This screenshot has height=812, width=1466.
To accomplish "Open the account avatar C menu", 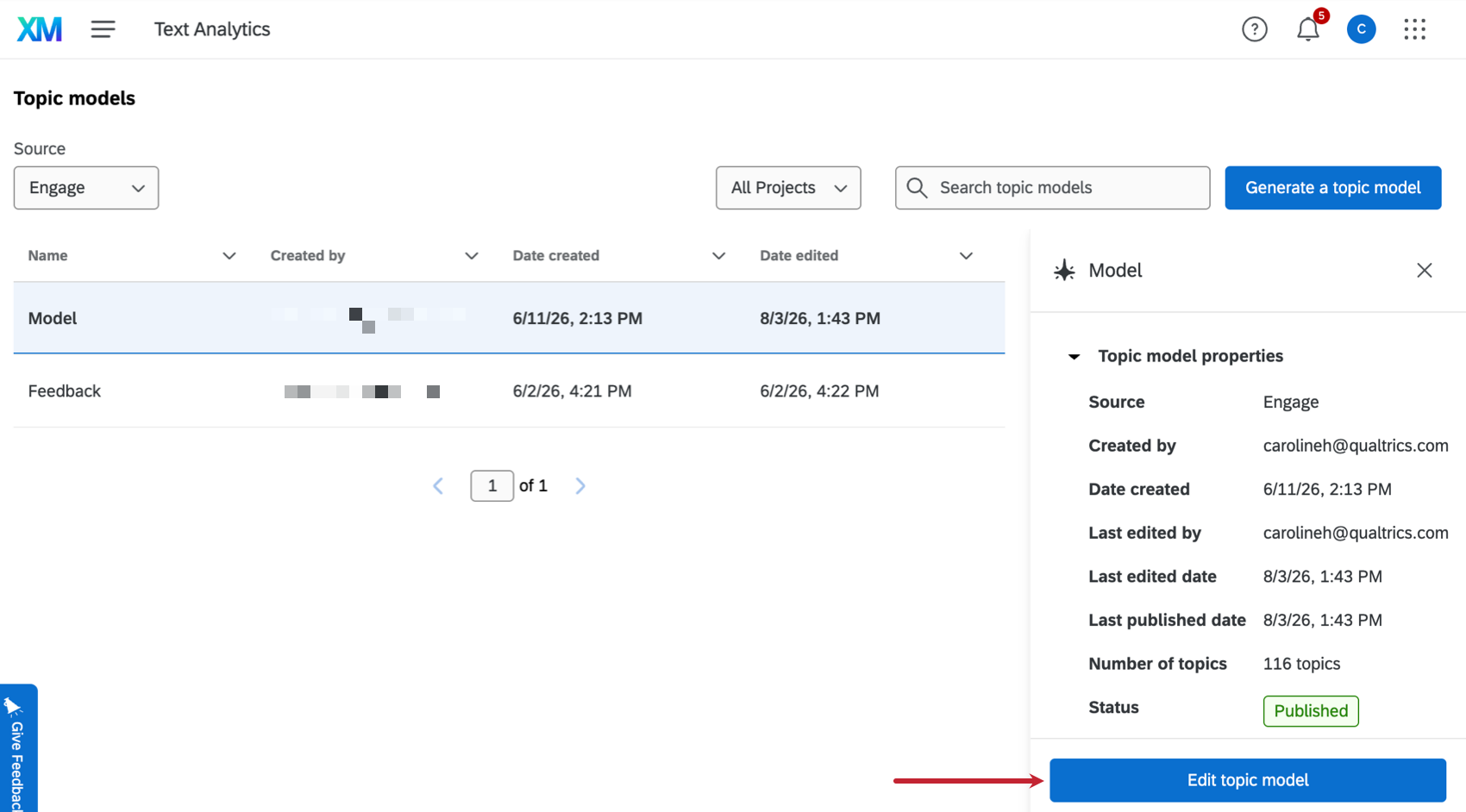I will click(x=1362, y=29).
